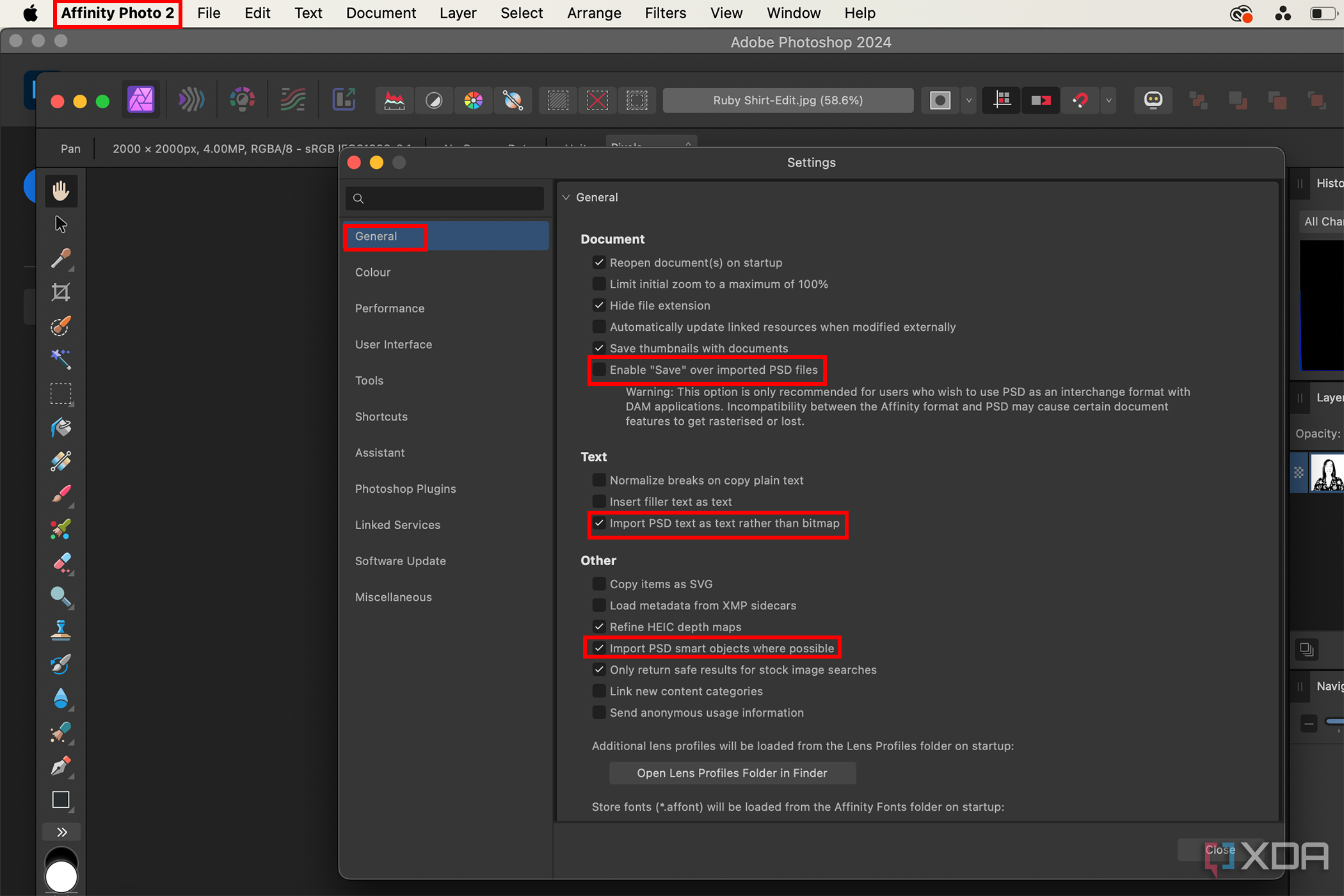
Task: Switch to Photo Persona icon
Action: tap(141, 100)
